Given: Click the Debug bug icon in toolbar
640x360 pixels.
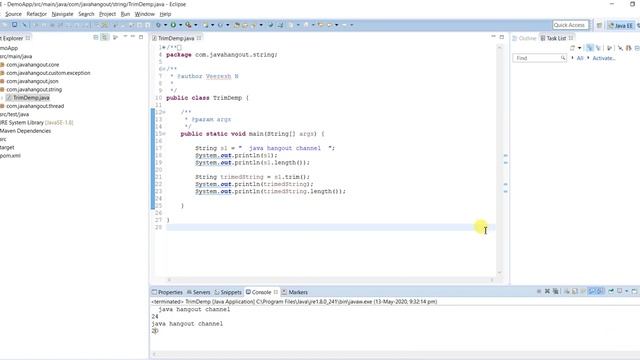Looking at the screenshot, I should [158, 25].
